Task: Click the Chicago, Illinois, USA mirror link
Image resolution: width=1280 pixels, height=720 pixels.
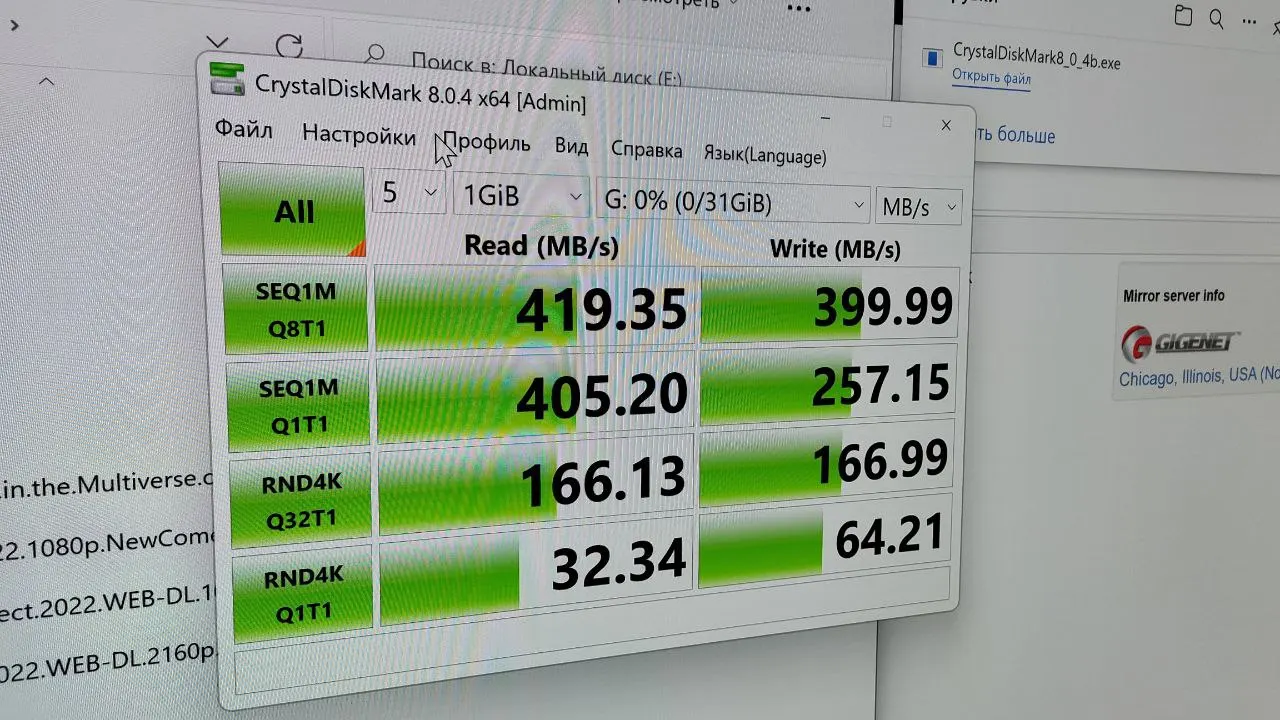Action: coord(1199,377)
